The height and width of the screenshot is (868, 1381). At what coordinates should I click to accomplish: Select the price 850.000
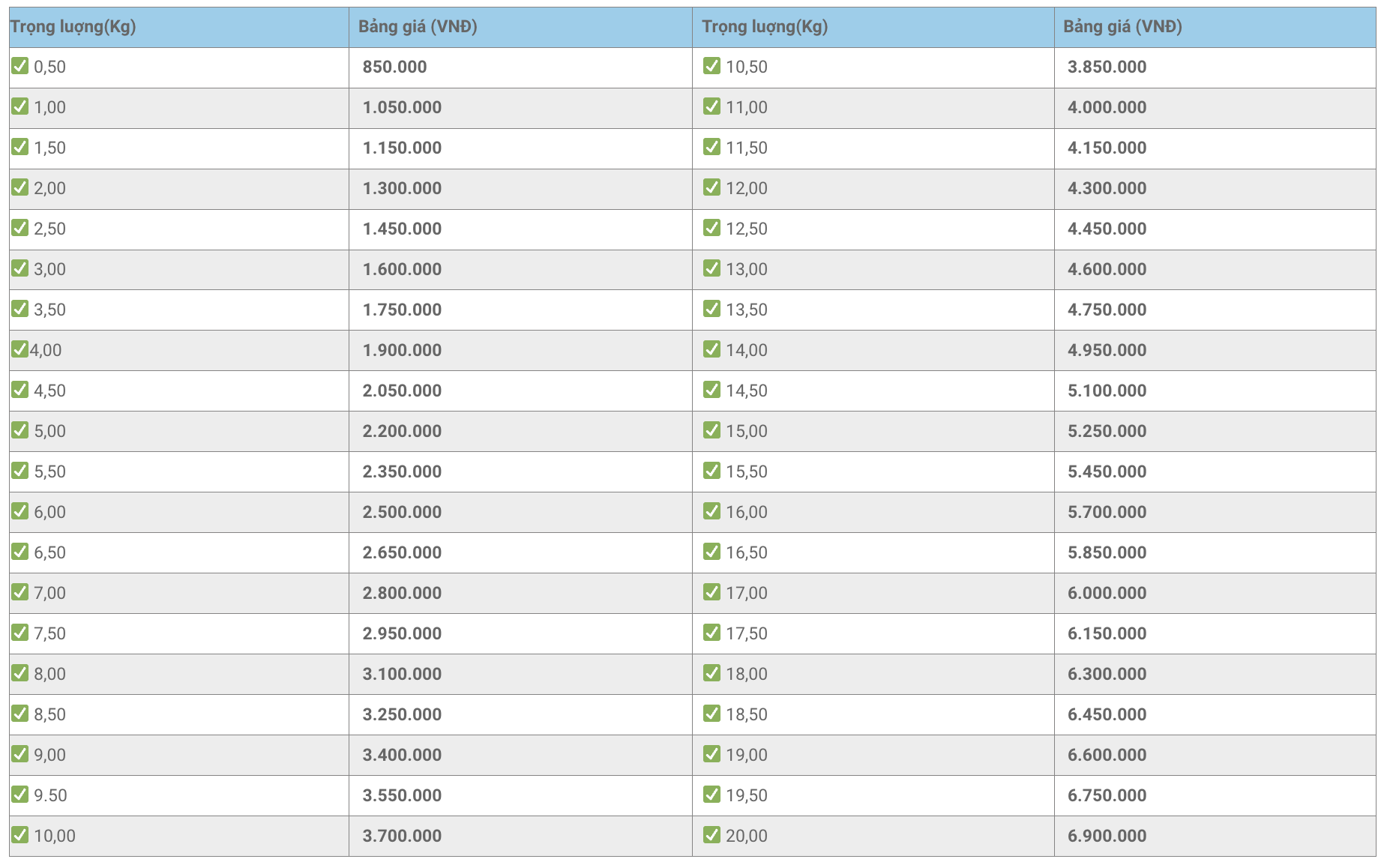[x=394, y=67]
